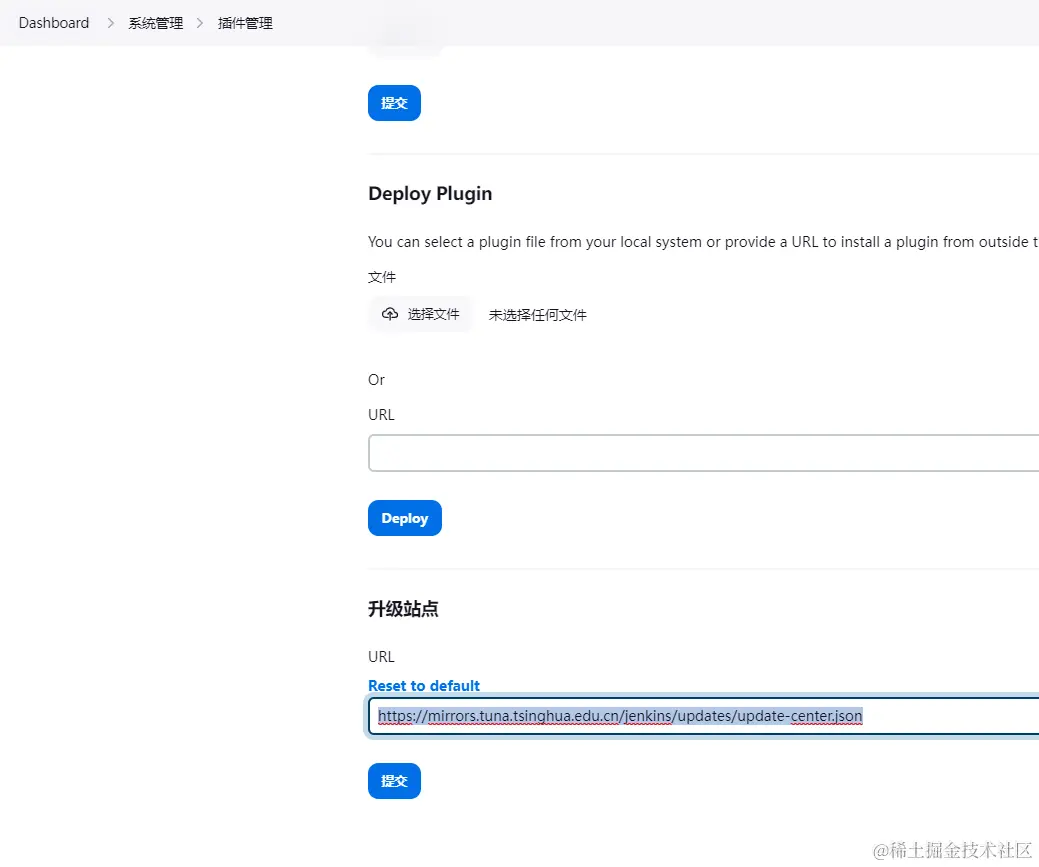Viewport: 1039px width, 867px height.
Task: Click the 未选择任何文件 text
Action: click(537, 315)
